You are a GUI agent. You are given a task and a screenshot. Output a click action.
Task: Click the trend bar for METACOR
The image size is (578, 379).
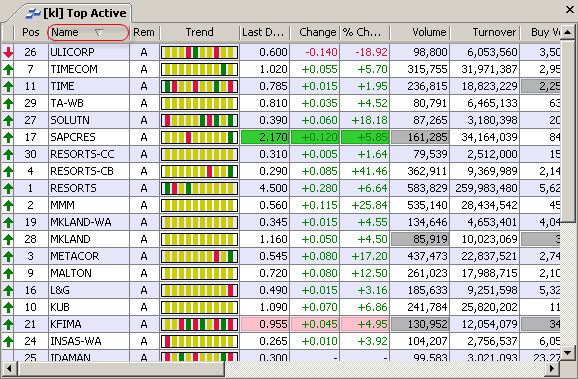point(199,256)
